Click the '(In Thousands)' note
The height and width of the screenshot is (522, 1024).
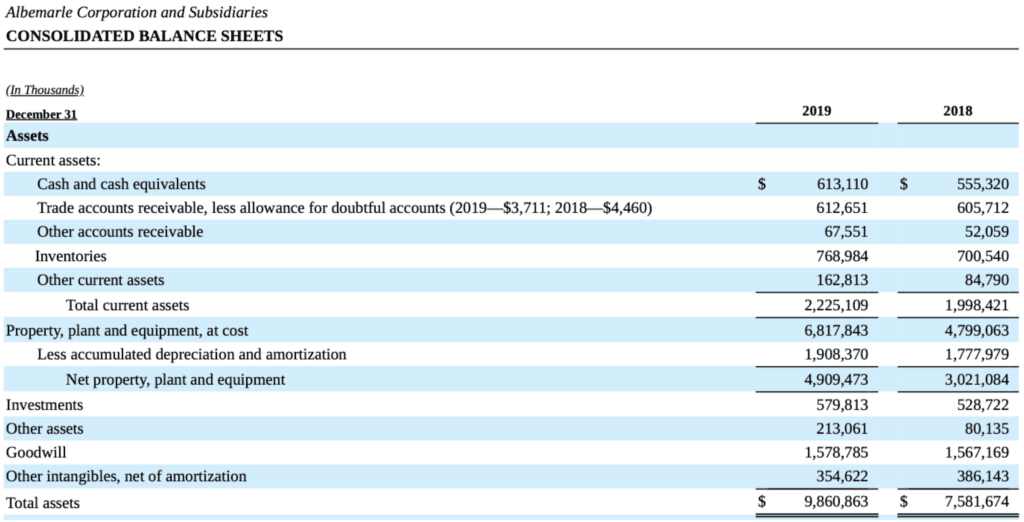click(45, 90)
